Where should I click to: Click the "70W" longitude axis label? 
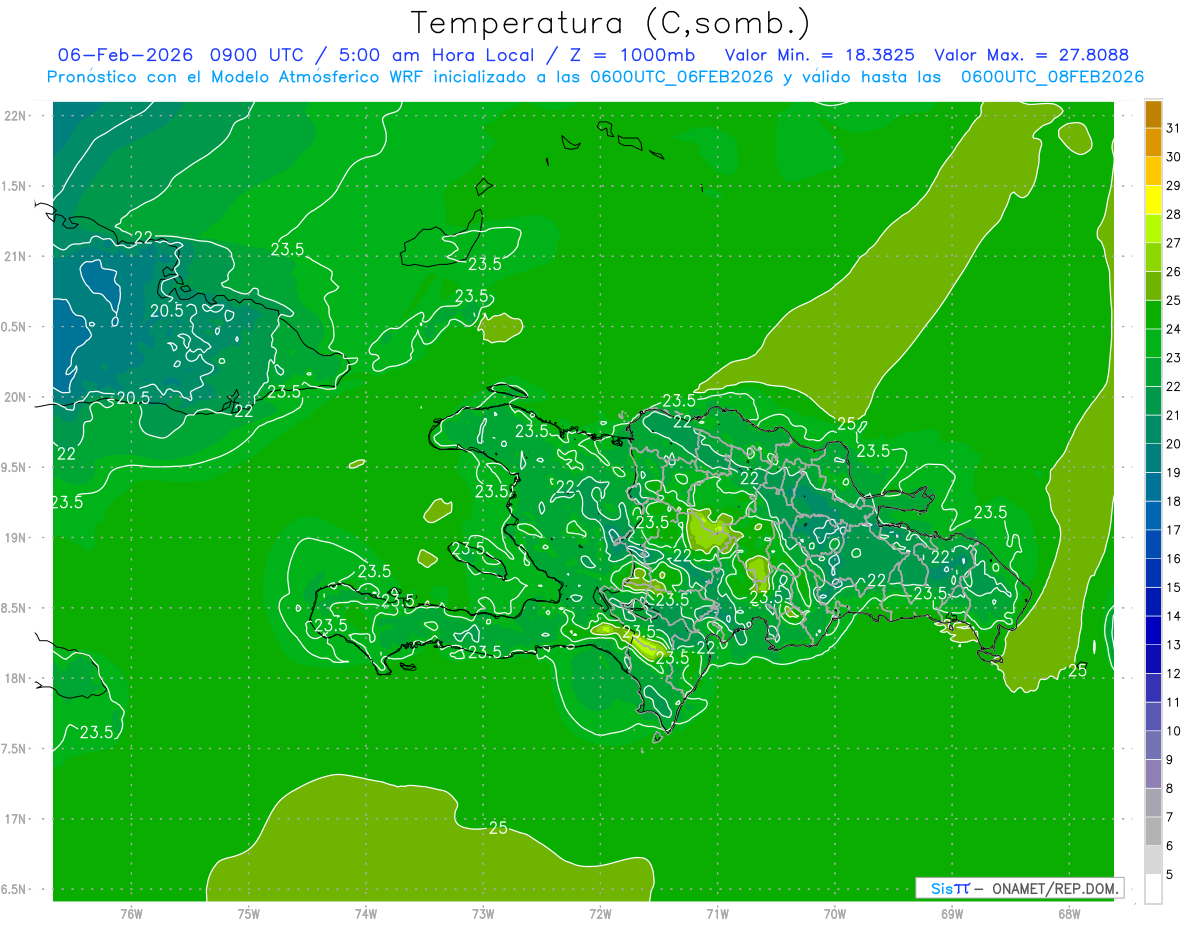tap(834, 914)
